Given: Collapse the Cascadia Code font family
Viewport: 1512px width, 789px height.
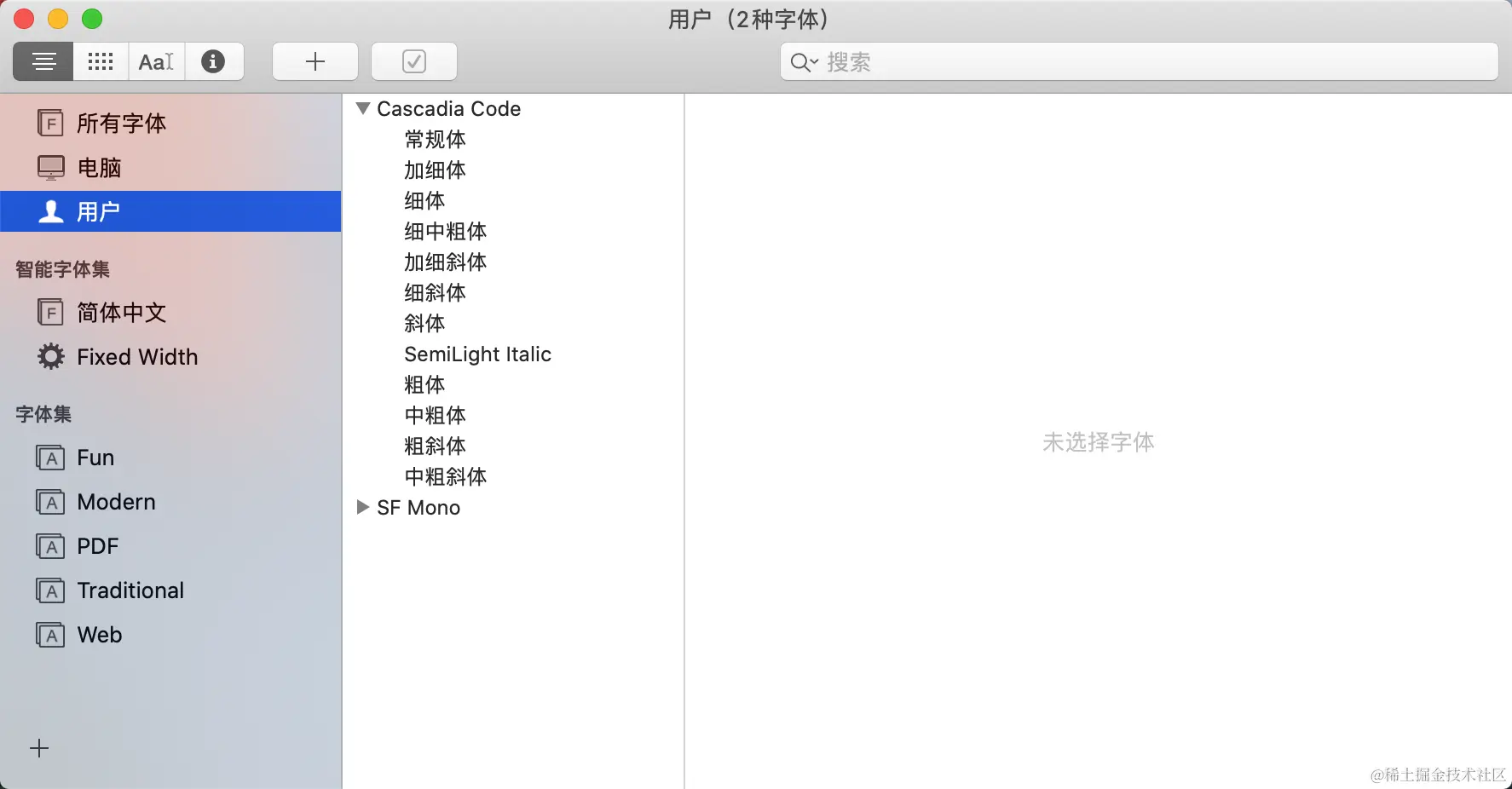Looking at the screenshot, I should click(363, 108).
